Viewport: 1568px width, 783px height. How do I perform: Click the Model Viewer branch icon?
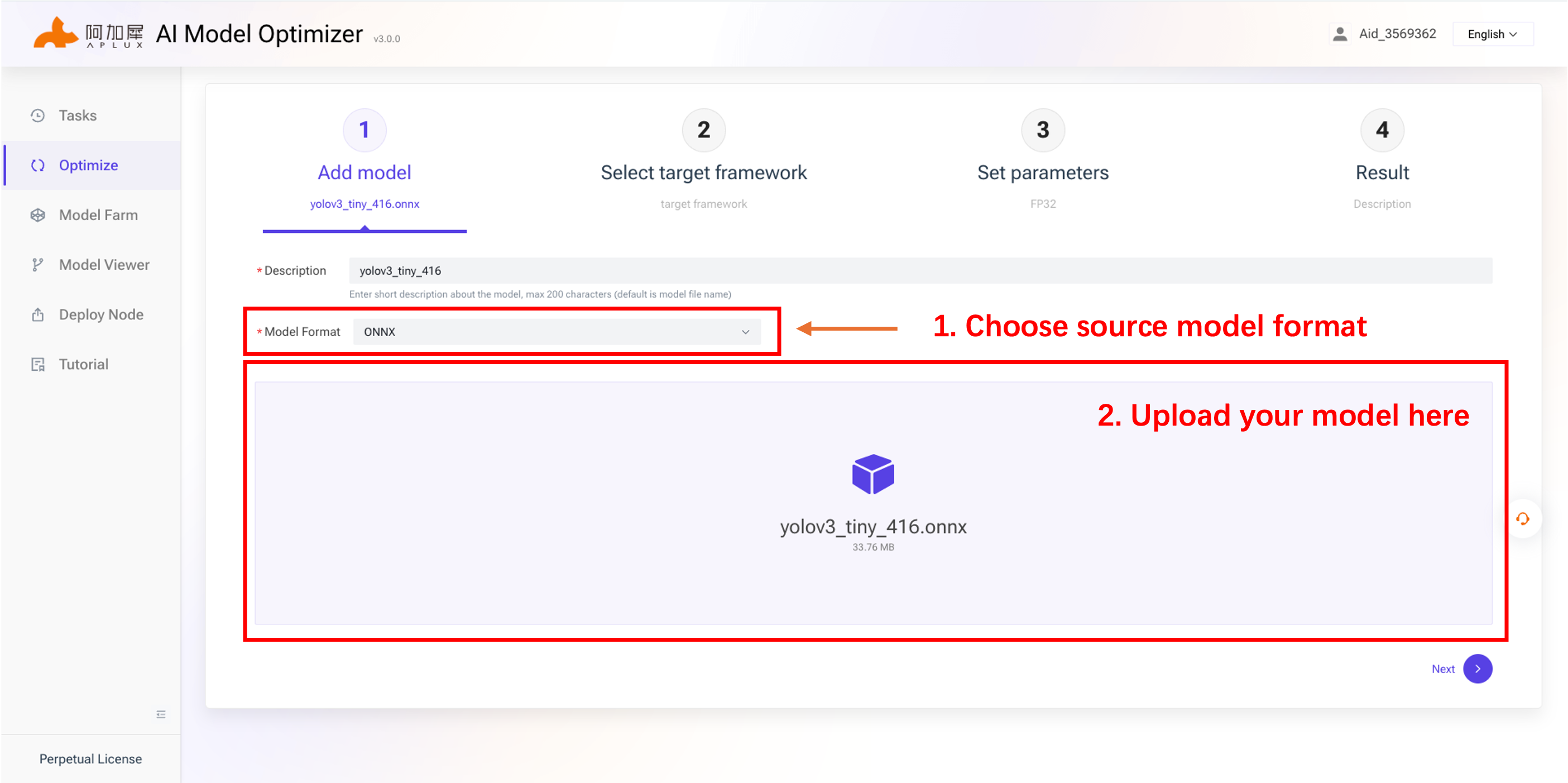pos(38,265)
